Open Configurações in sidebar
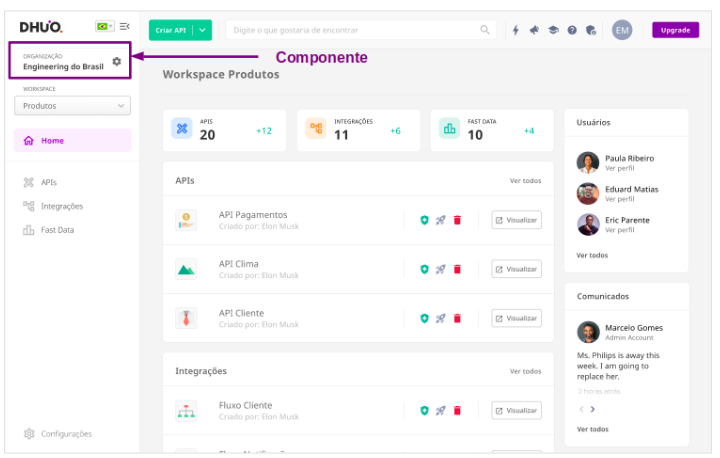This screenshot has height=458, width=720. [57, 434]
